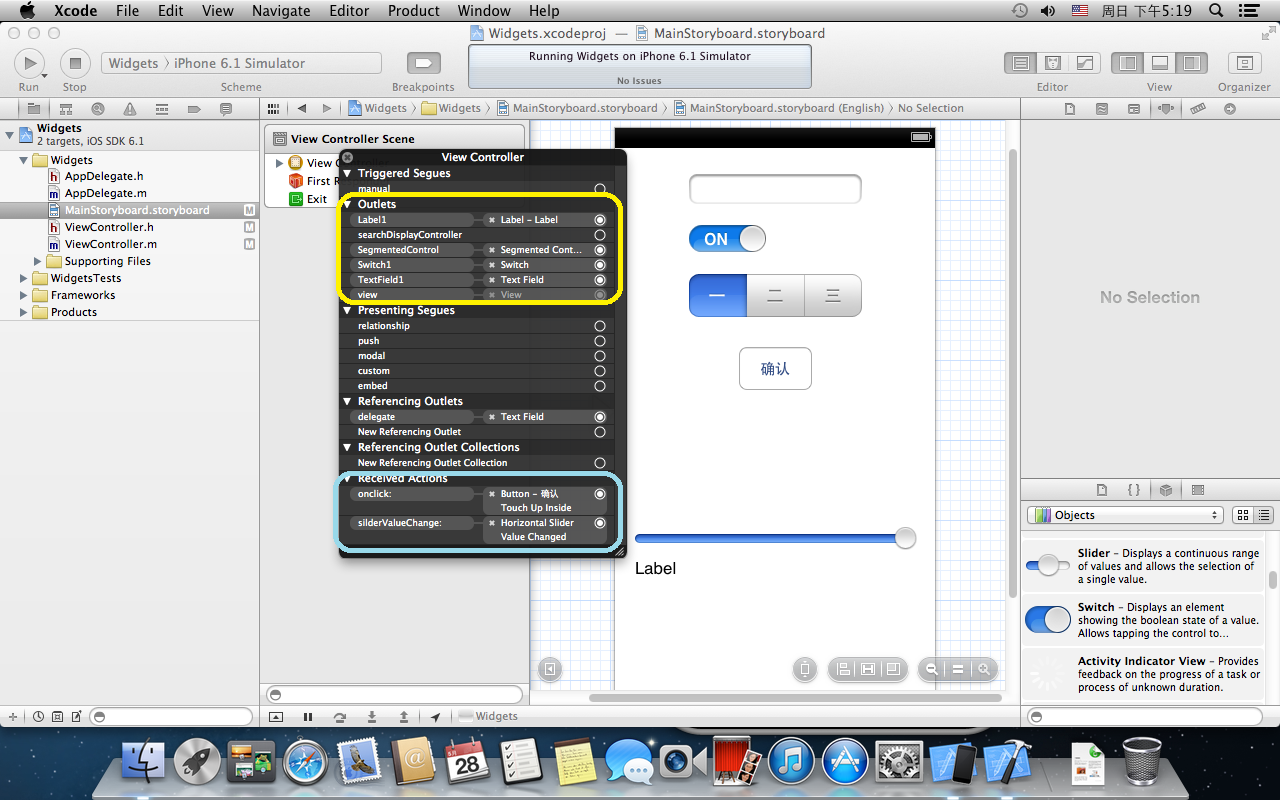Switch to the Code Snippet library tab
Image resolution: width=1280 pixels, height=800 pixels.
[x=1134, y=490]
